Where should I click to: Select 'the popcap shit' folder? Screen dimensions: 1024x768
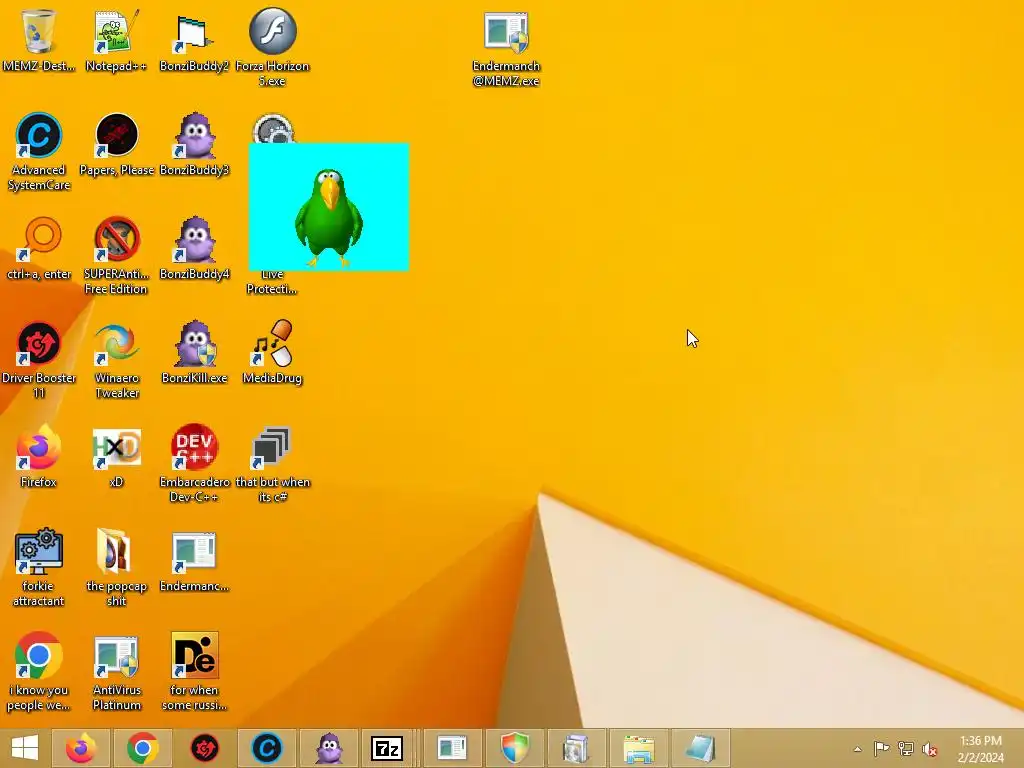[x=116, y=567]
